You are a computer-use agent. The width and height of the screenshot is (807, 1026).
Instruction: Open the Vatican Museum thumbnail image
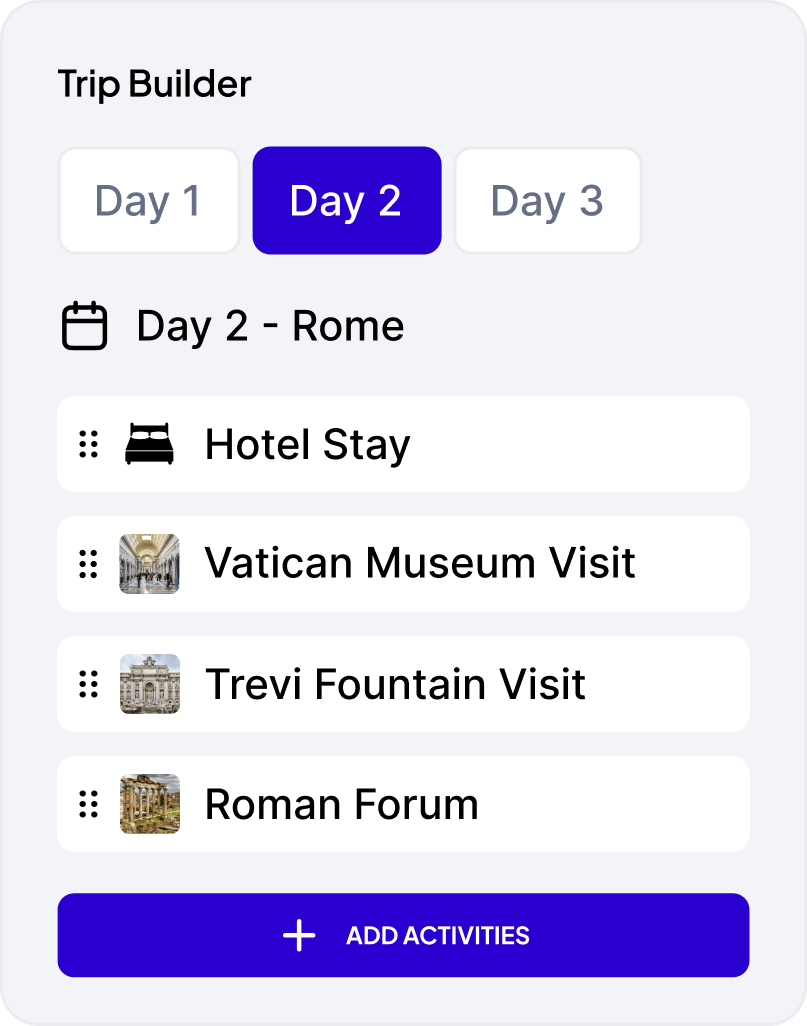point(149,564)
